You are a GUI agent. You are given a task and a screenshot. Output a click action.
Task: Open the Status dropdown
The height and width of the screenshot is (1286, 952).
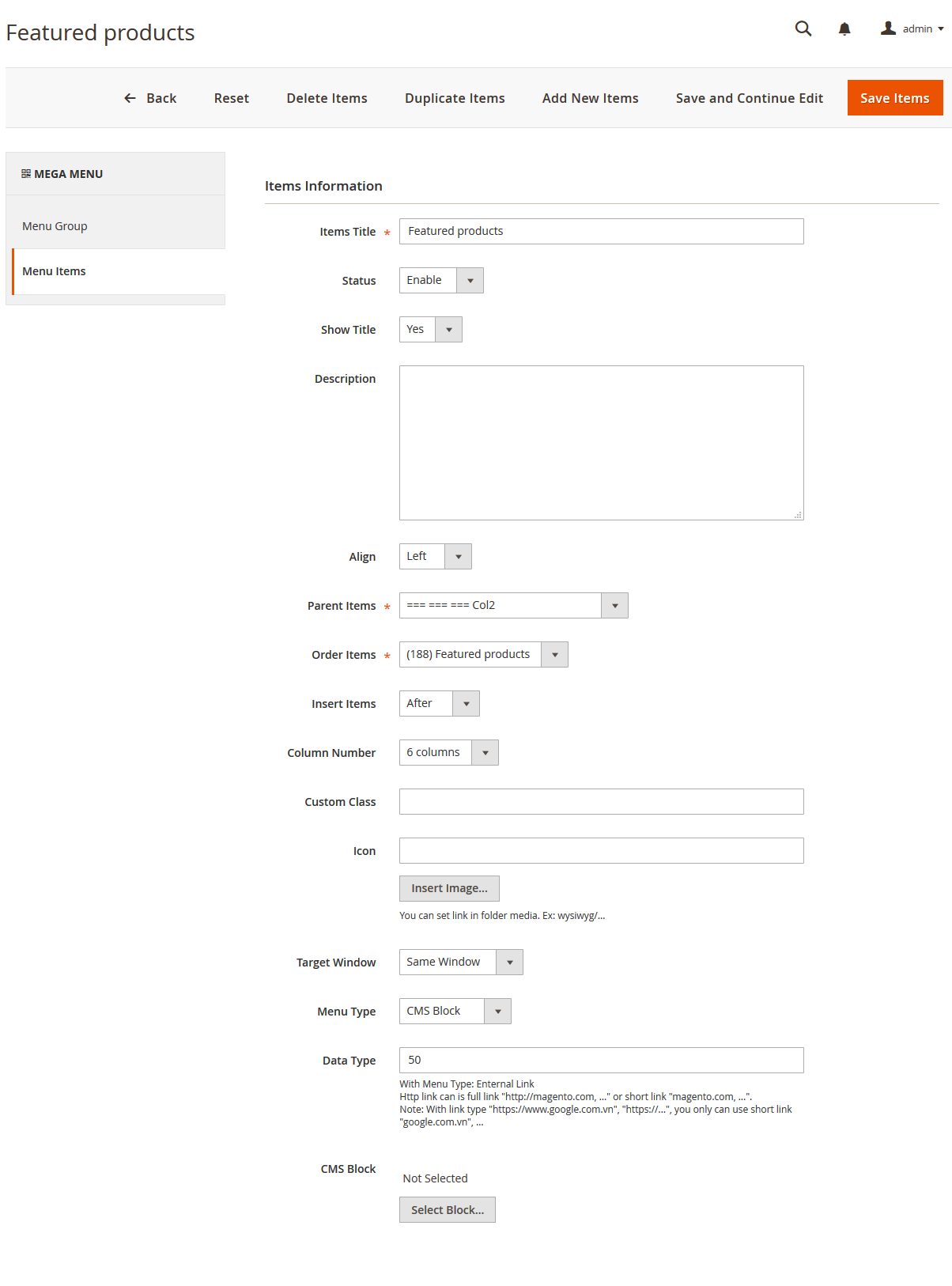point(441,281)
